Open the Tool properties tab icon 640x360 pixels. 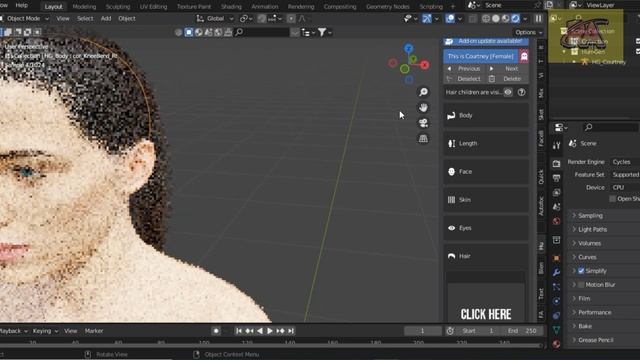(556, 145)
